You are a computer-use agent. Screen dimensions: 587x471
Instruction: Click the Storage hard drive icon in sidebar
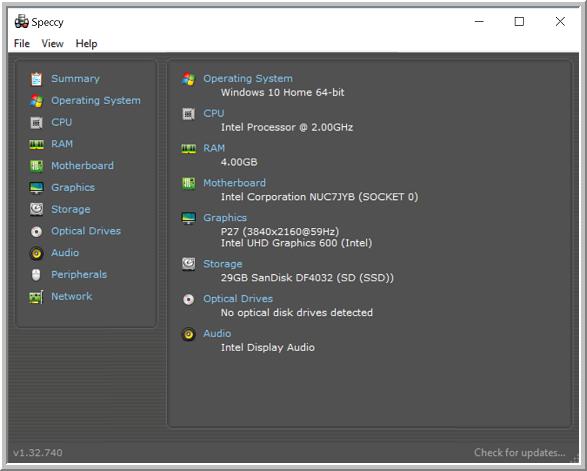pos(36,209)
